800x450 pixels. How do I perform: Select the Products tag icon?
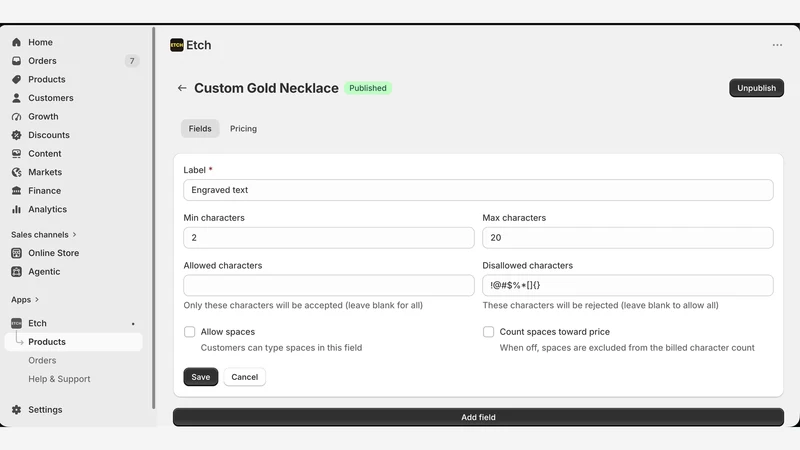(16, 80)
